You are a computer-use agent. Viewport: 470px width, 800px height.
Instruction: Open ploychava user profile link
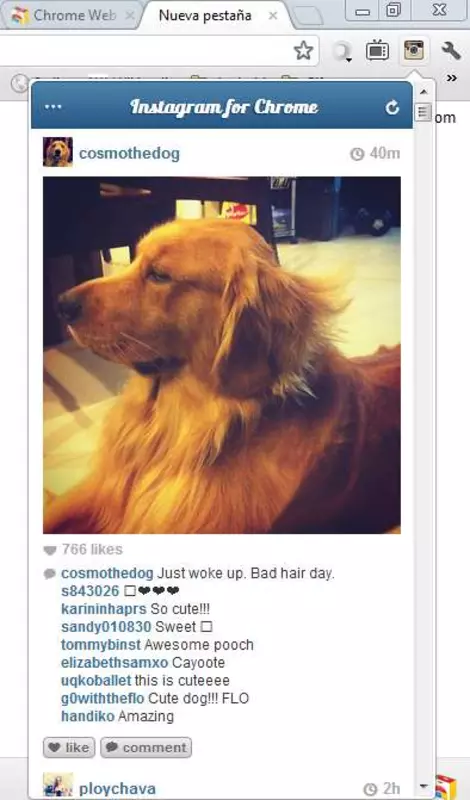click(x=117, y=789)
